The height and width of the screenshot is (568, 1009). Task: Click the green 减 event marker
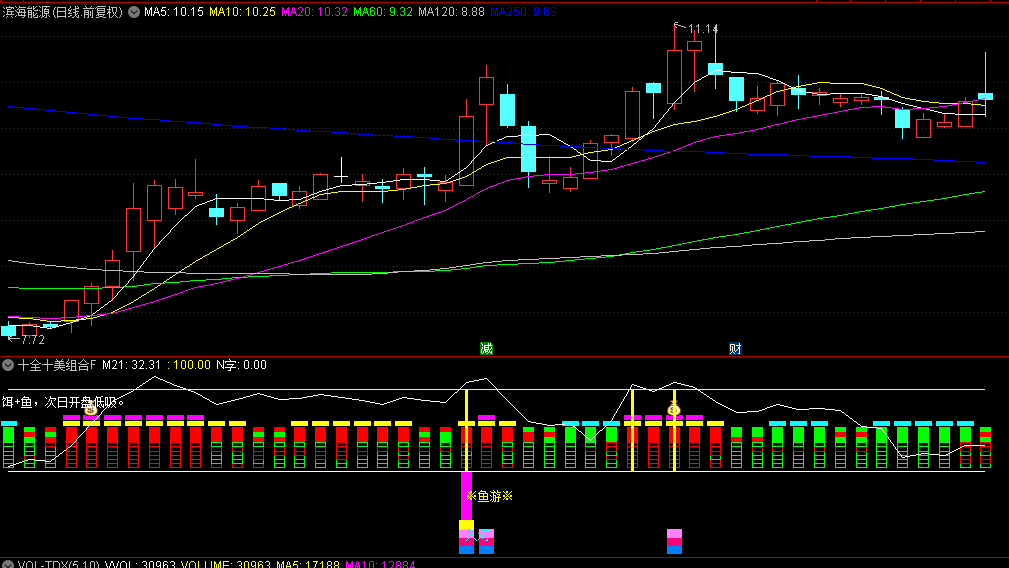[486, 349]
